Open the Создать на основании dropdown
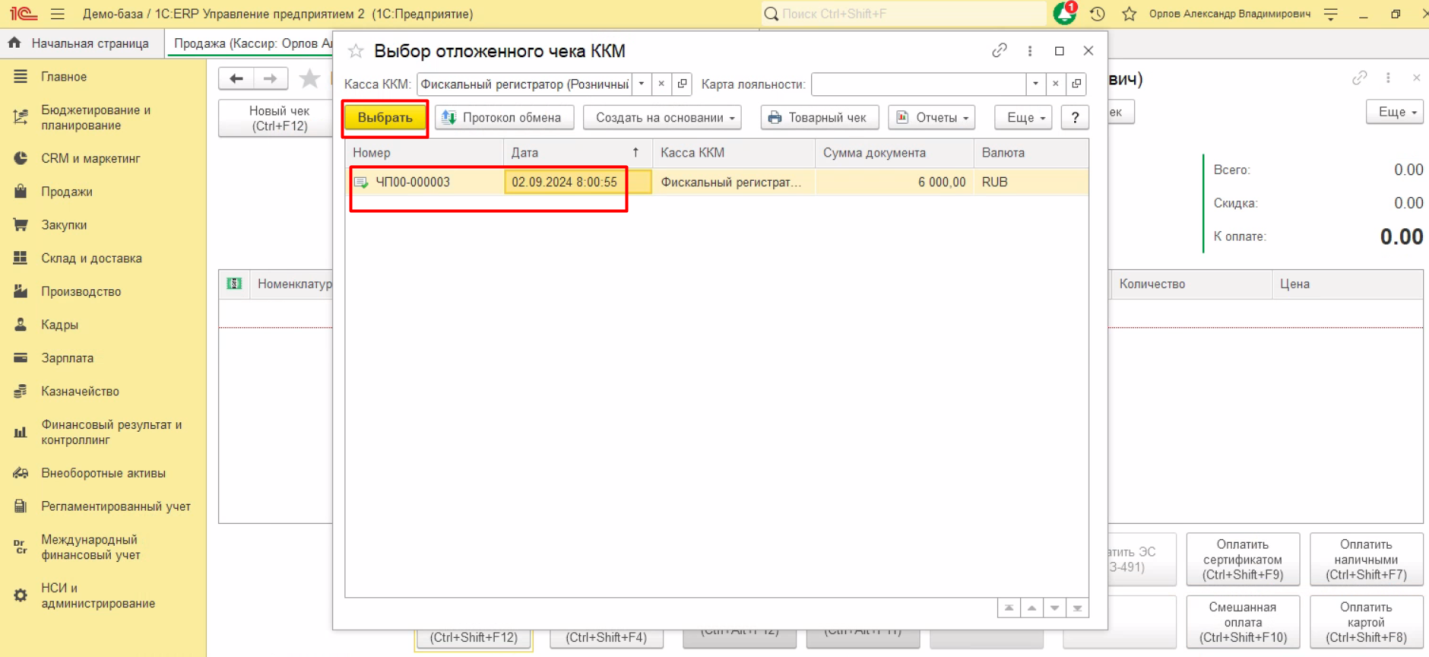 (x=661, y=118)
